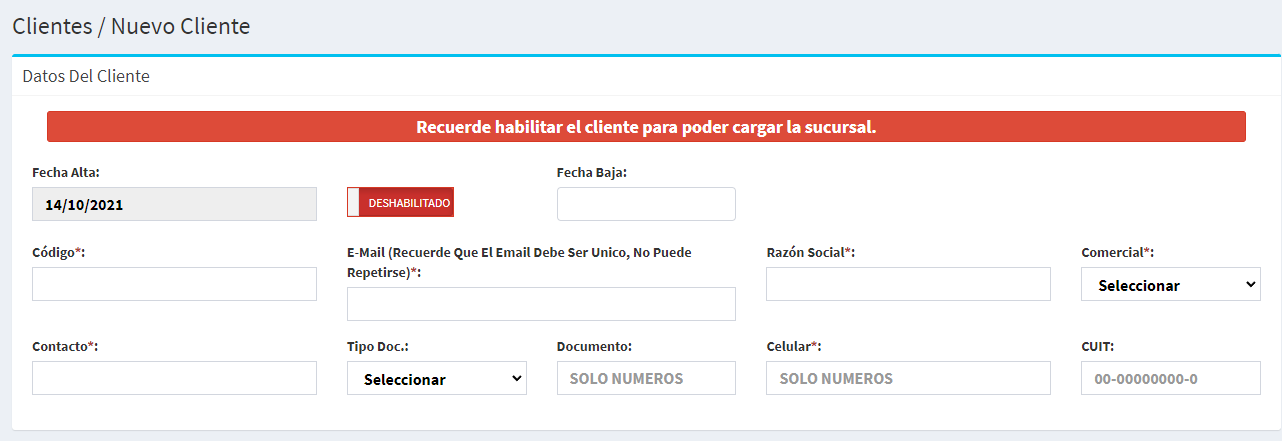Click the Fecha Baja date field

pyautogui.click(x=646, y=204)
